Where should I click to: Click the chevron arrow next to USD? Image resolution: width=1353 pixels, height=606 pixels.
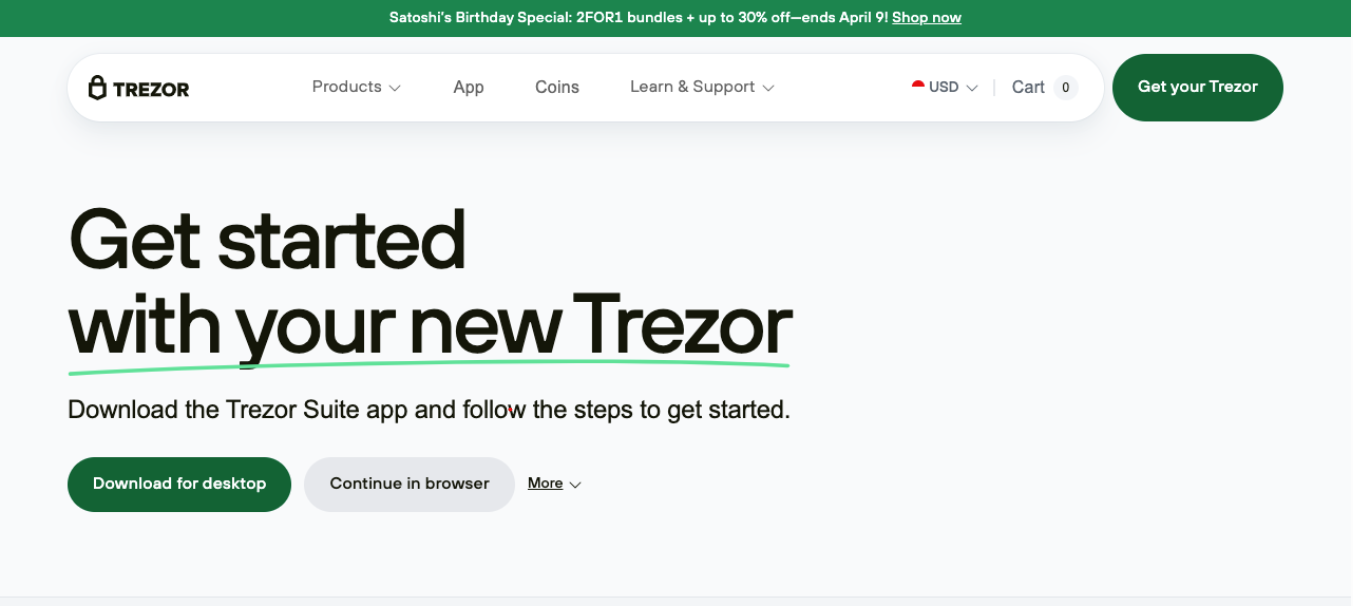[972, 88]
